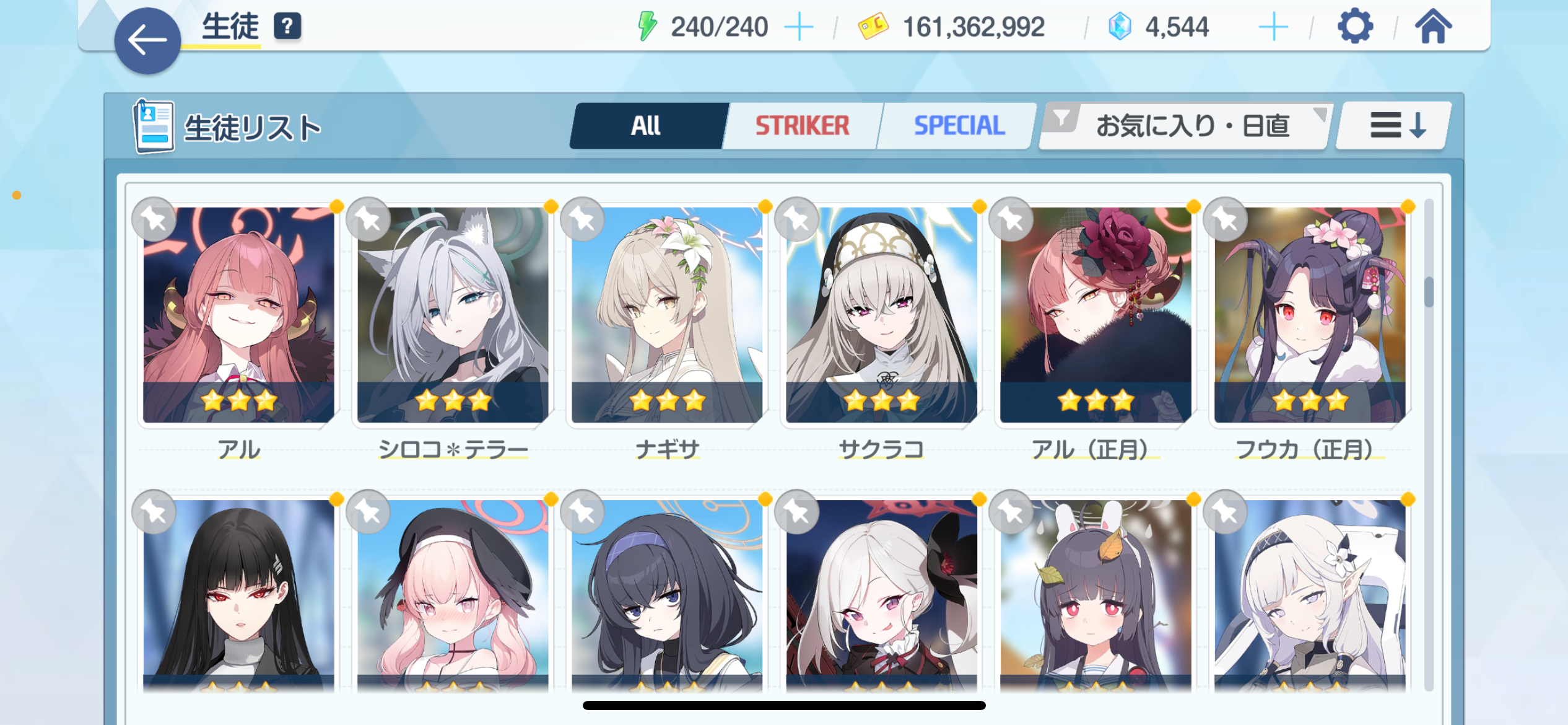Add energy with the plus beside 240/240
Viewport: 1568px width, 725px height.
799,27
